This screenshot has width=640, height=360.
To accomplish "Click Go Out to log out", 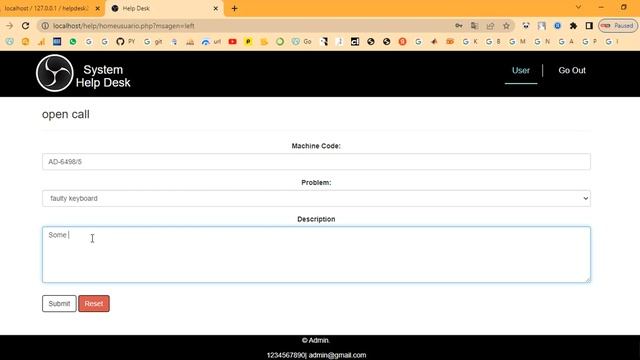I will coord(572,70).
